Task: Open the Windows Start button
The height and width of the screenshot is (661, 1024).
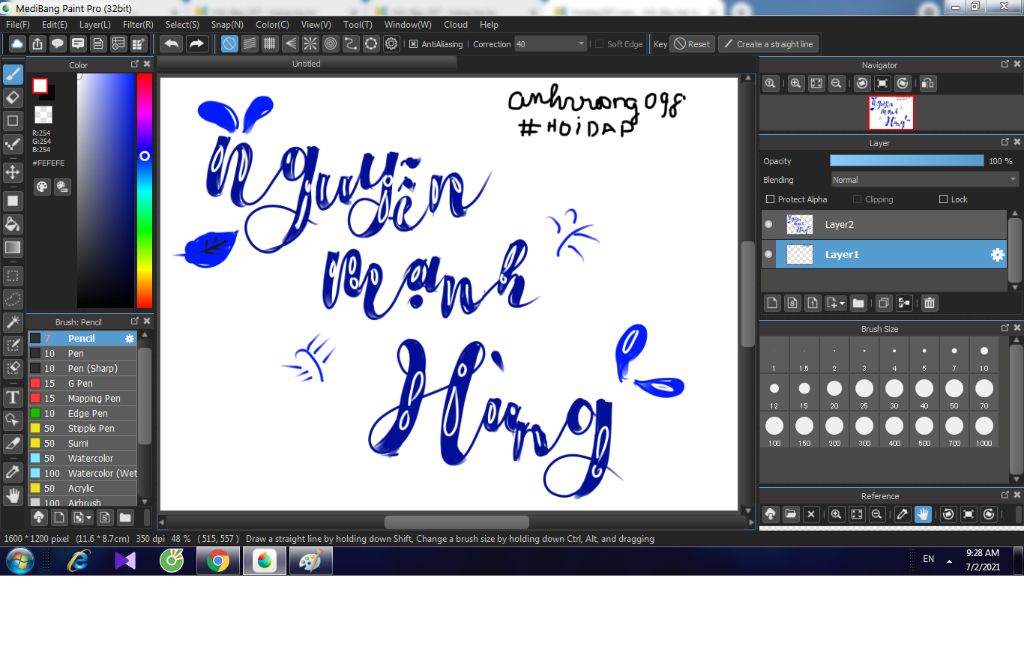Action: (20, 561)
